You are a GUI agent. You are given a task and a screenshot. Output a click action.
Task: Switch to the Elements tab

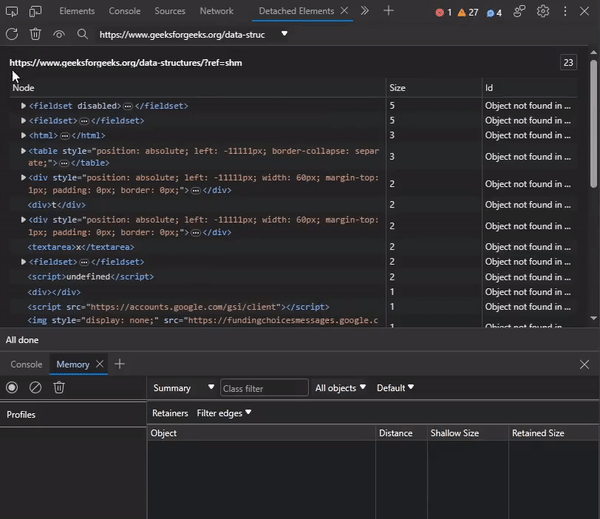77,11
